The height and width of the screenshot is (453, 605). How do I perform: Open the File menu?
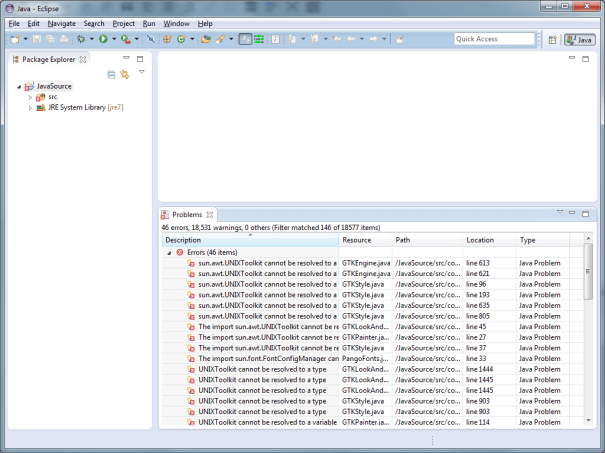14,24
